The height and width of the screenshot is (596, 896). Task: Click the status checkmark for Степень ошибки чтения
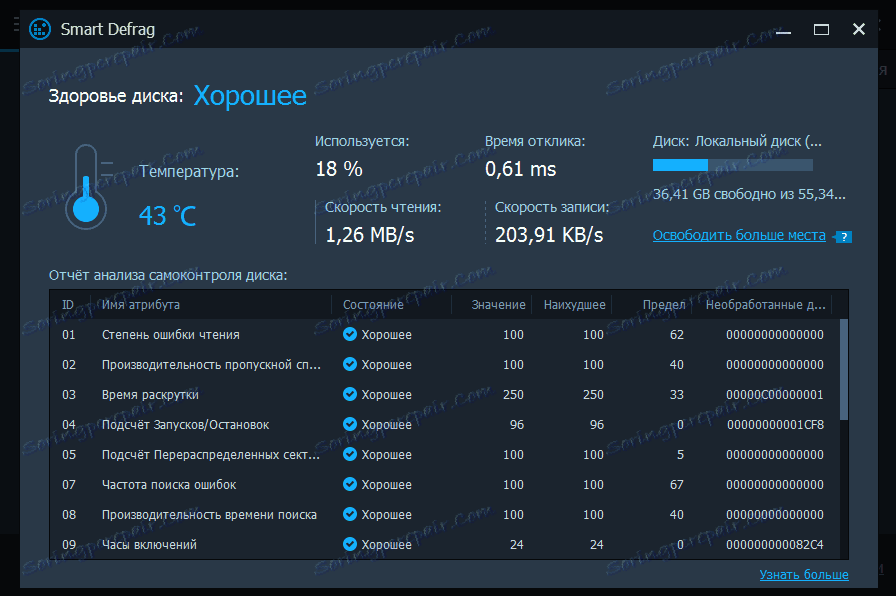(350, 334)
